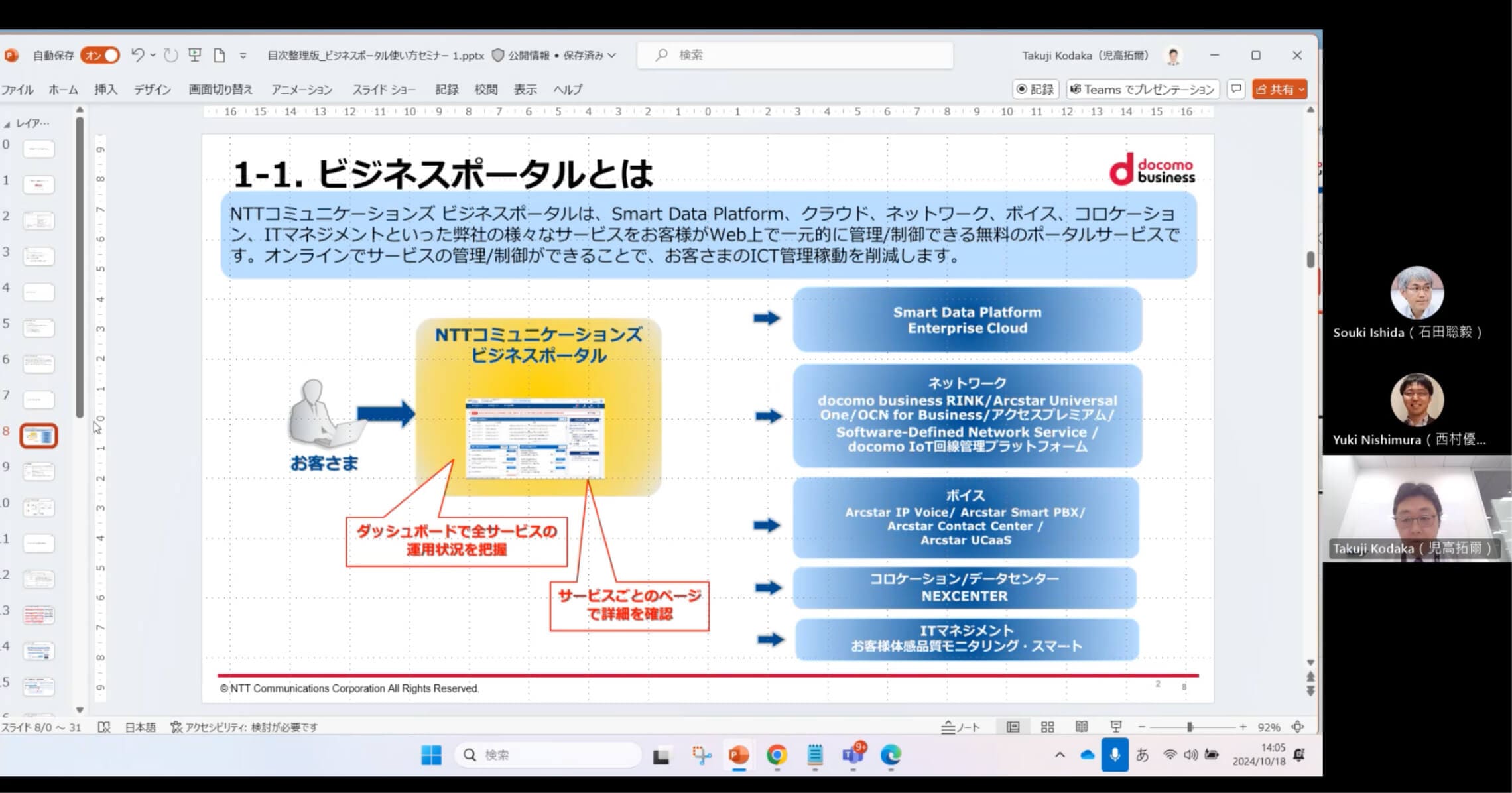The image size is (1512, 793).
Task: Fit slide to current window icon
Action: tap(1298, 727)
